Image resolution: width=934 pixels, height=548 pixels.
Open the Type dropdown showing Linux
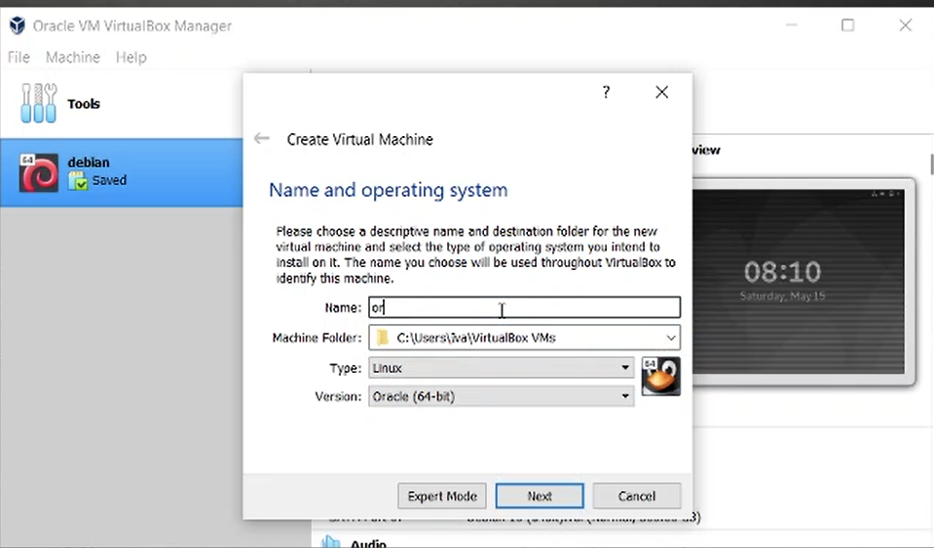(x=501, y=368)
